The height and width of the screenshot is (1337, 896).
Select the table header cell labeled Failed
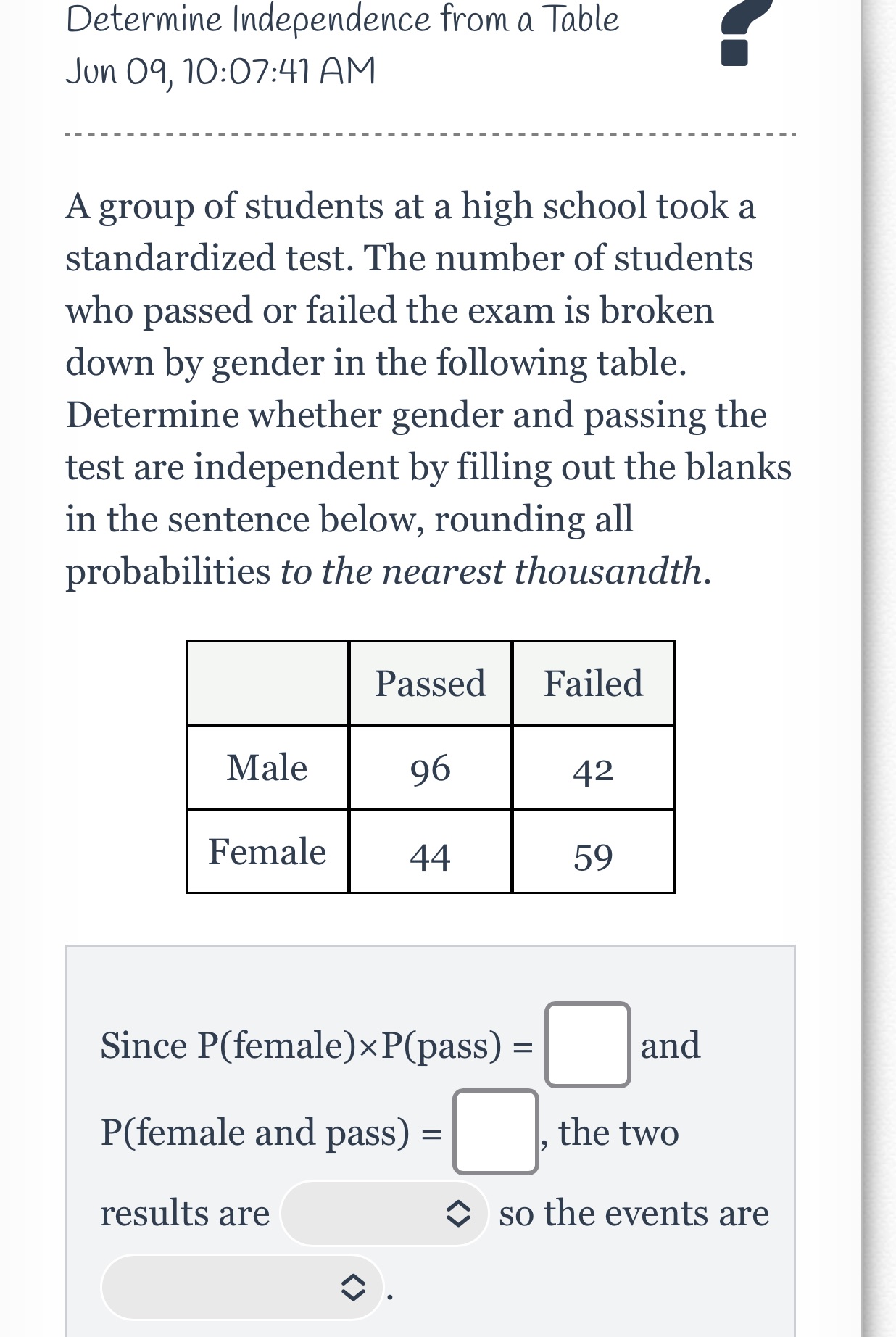coord(593,682)
